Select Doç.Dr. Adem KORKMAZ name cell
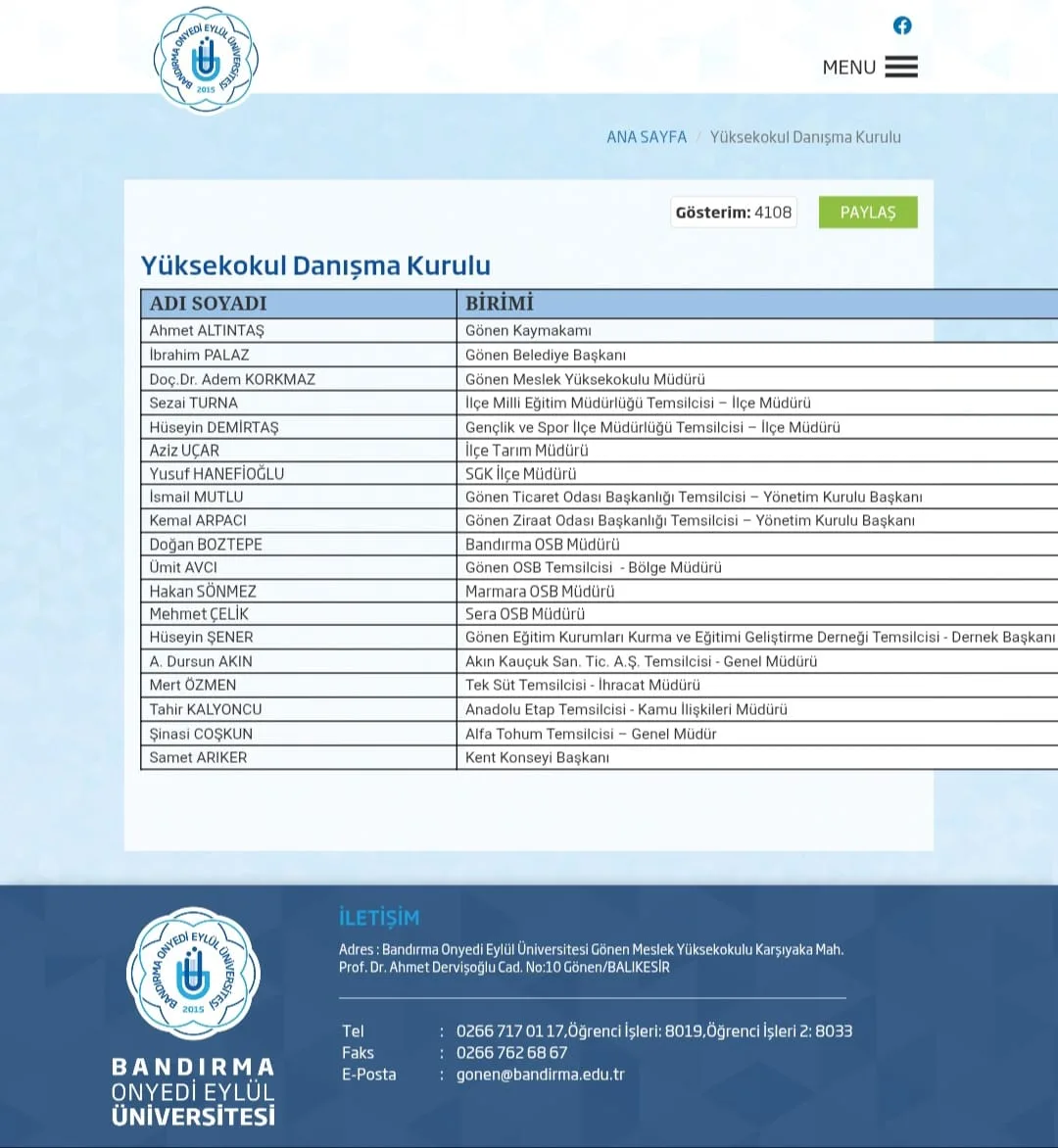1058x1148 pixels. (232, 379)
